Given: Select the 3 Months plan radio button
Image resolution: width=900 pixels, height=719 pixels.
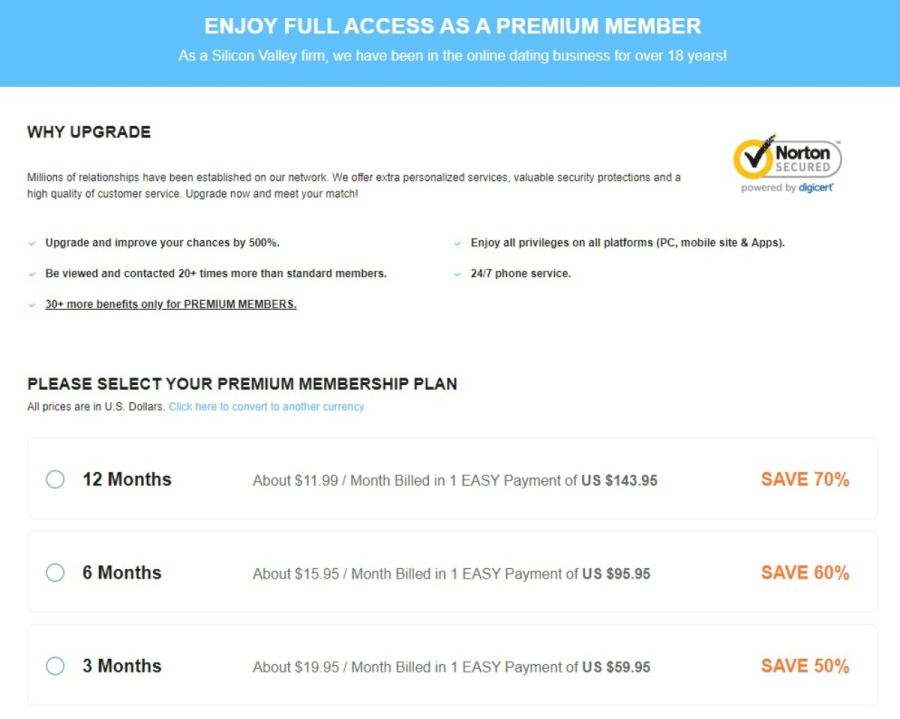Looking at the screenshot, I should point(55,666).
